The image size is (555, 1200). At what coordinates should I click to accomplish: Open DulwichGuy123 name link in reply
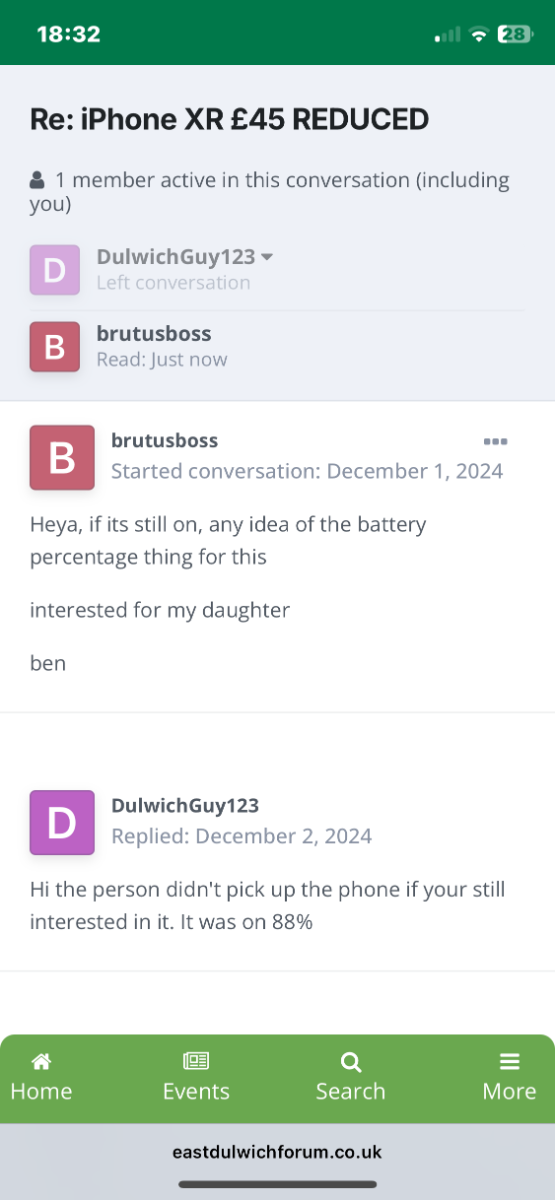point(185,805)
